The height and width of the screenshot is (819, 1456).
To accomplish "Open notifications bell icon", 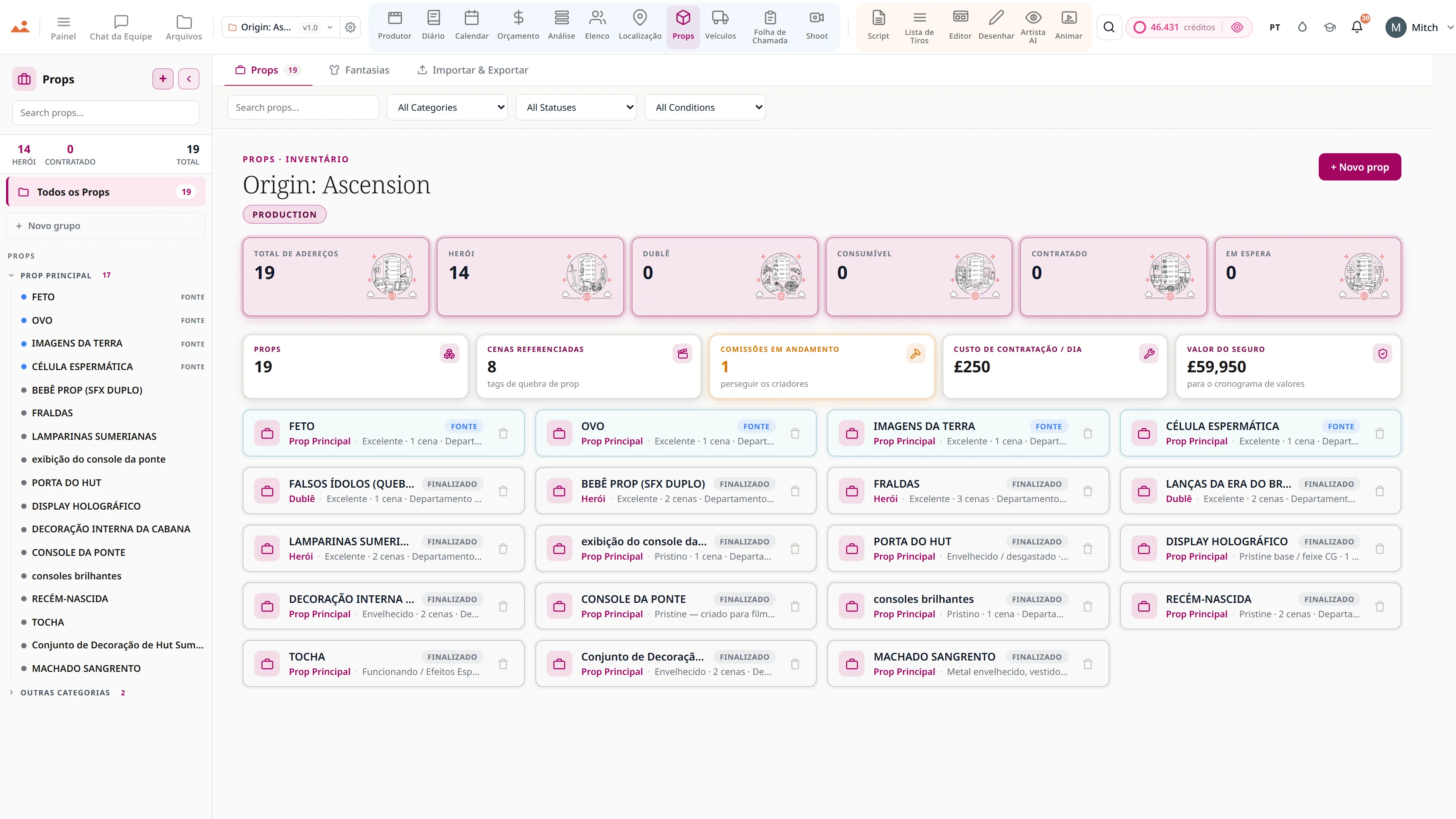I will click(x=1357, y=27).
